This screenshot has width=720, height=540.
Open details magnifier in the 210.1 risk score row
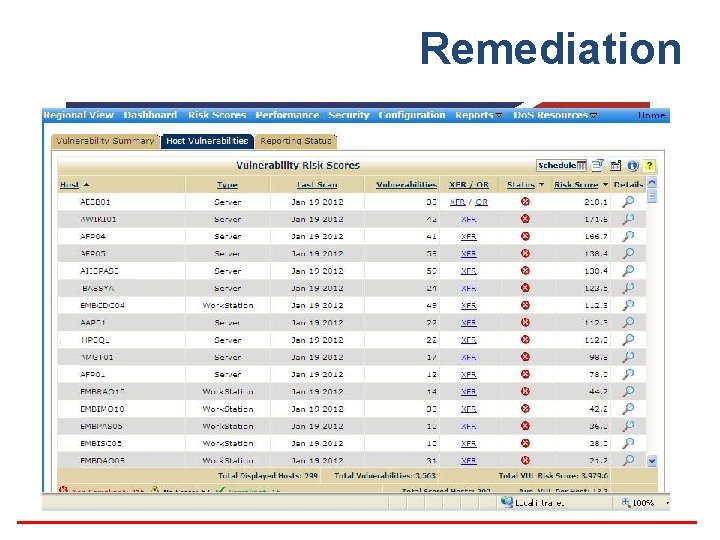tap(628, 202)
